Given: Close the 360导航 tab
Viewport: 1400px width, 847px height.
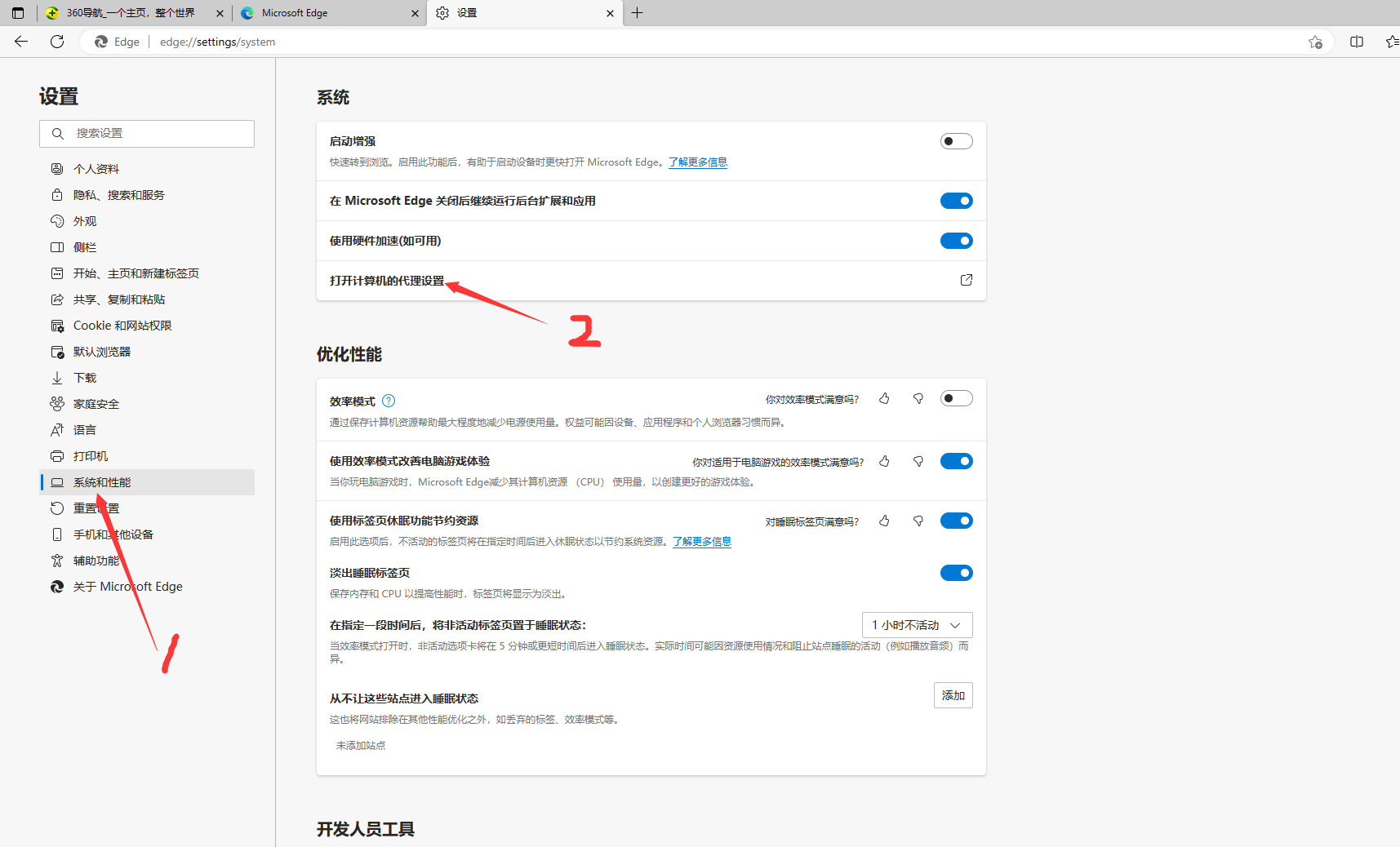Looking at the screenshot, I should click(x=220, y=13).
